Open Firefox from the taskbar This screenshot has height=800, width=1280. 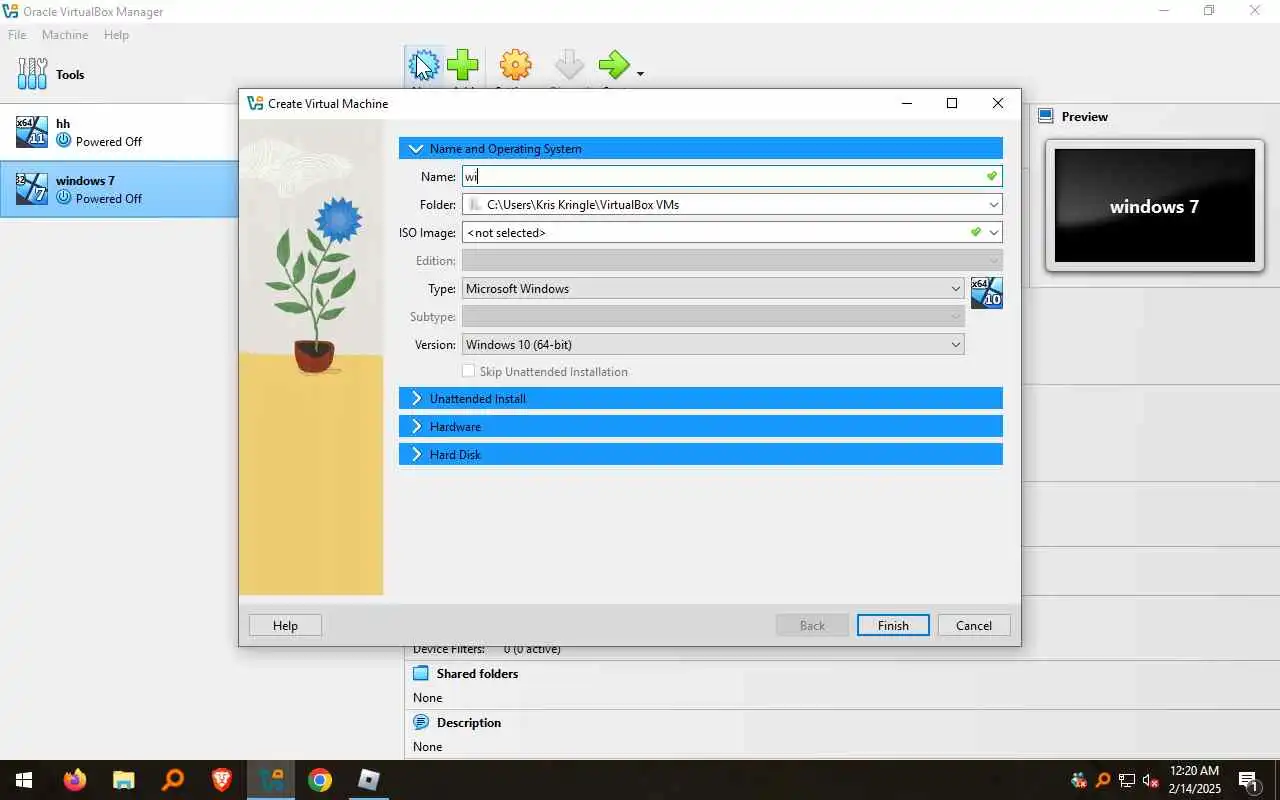click(x=75, y=780)
